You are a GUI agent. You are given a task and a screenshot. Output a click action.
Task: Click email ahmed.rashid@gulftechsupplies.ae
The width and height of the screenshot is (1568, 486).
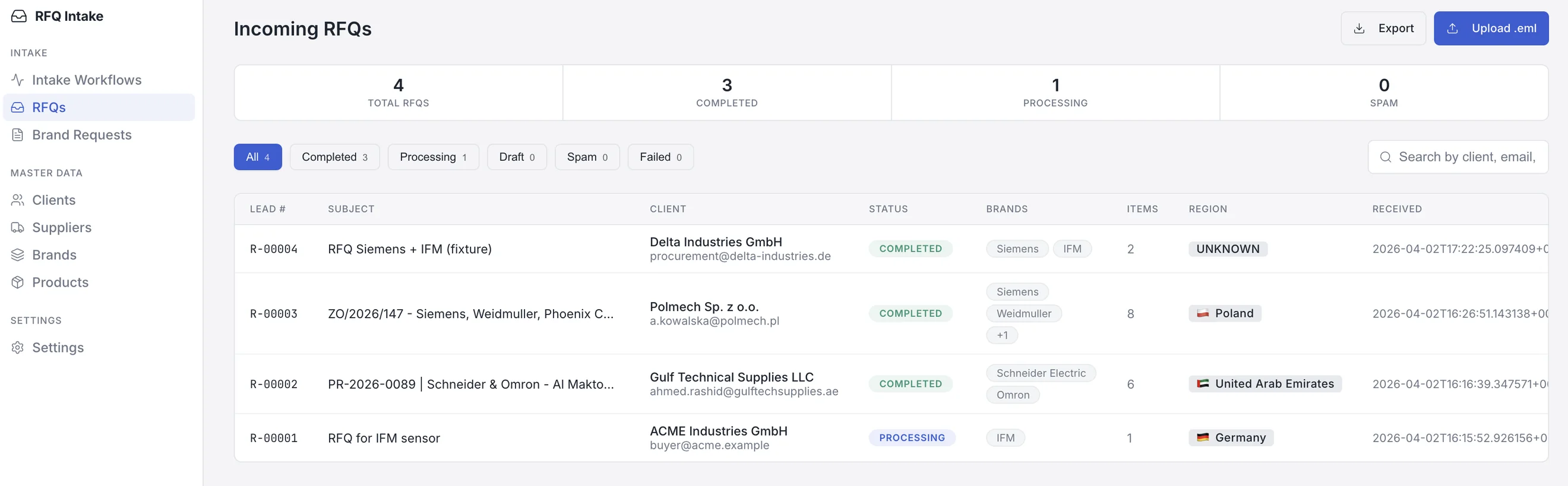(744, 391)
